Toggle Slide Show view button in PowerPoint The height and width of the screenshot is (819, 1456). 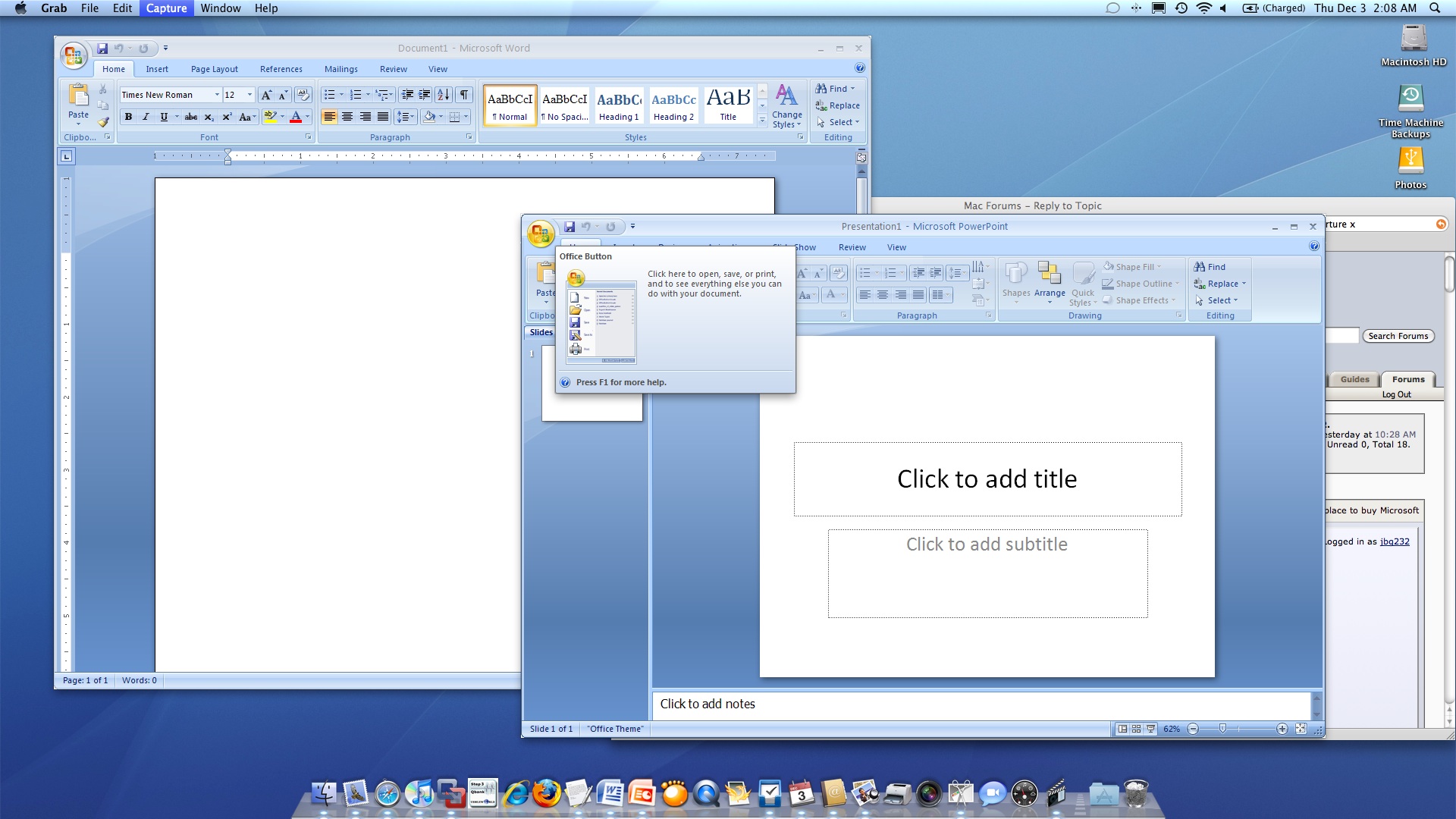tap(1150, 729)
